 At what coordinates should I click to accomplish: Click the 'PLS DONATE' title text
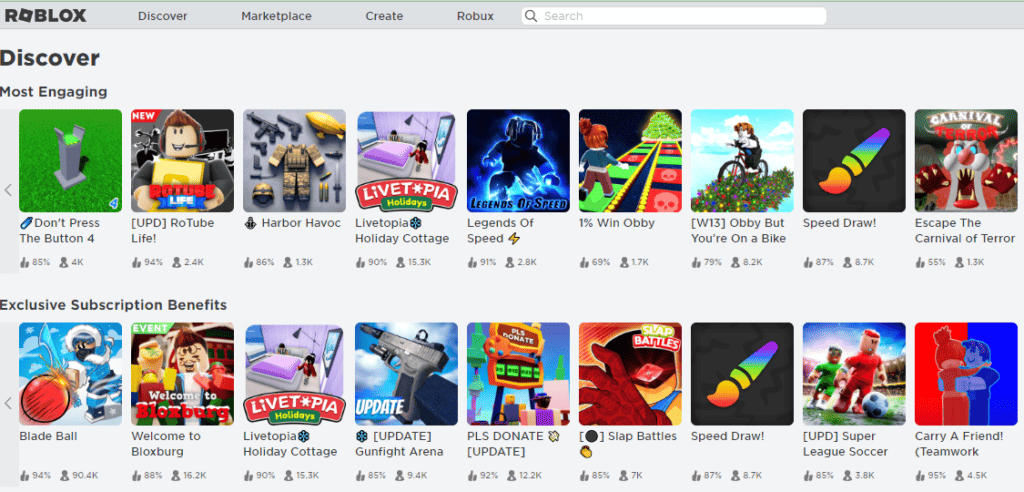pyautogui.click(x=505, y=436)
